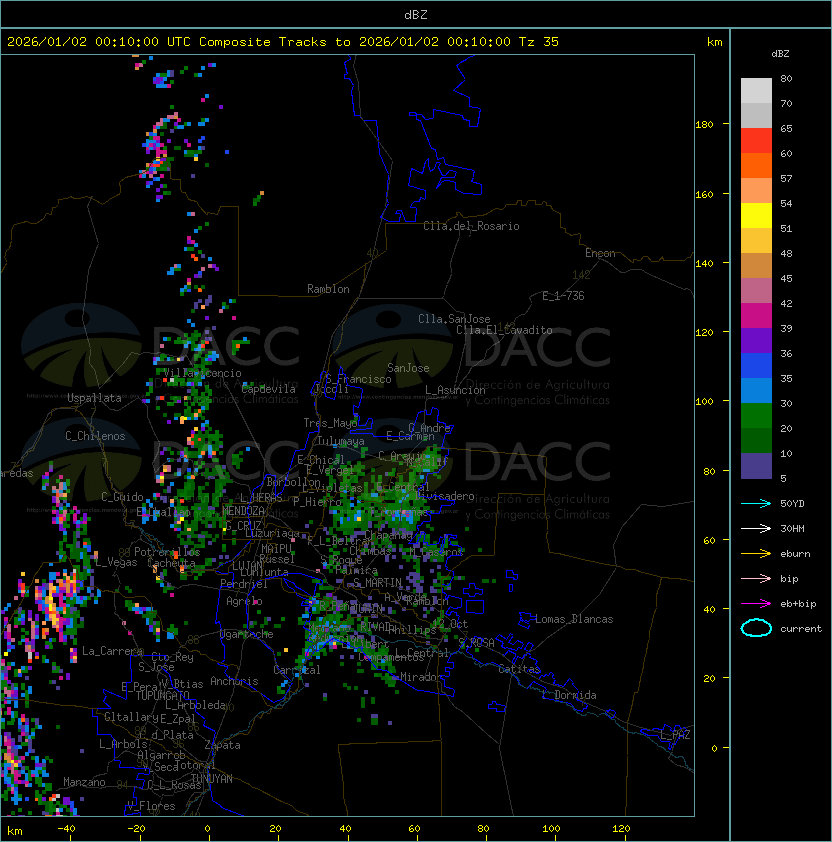
Task: Click the Lomas_Blancas place label
Action: pyautogui.click(x=574, y=619)
